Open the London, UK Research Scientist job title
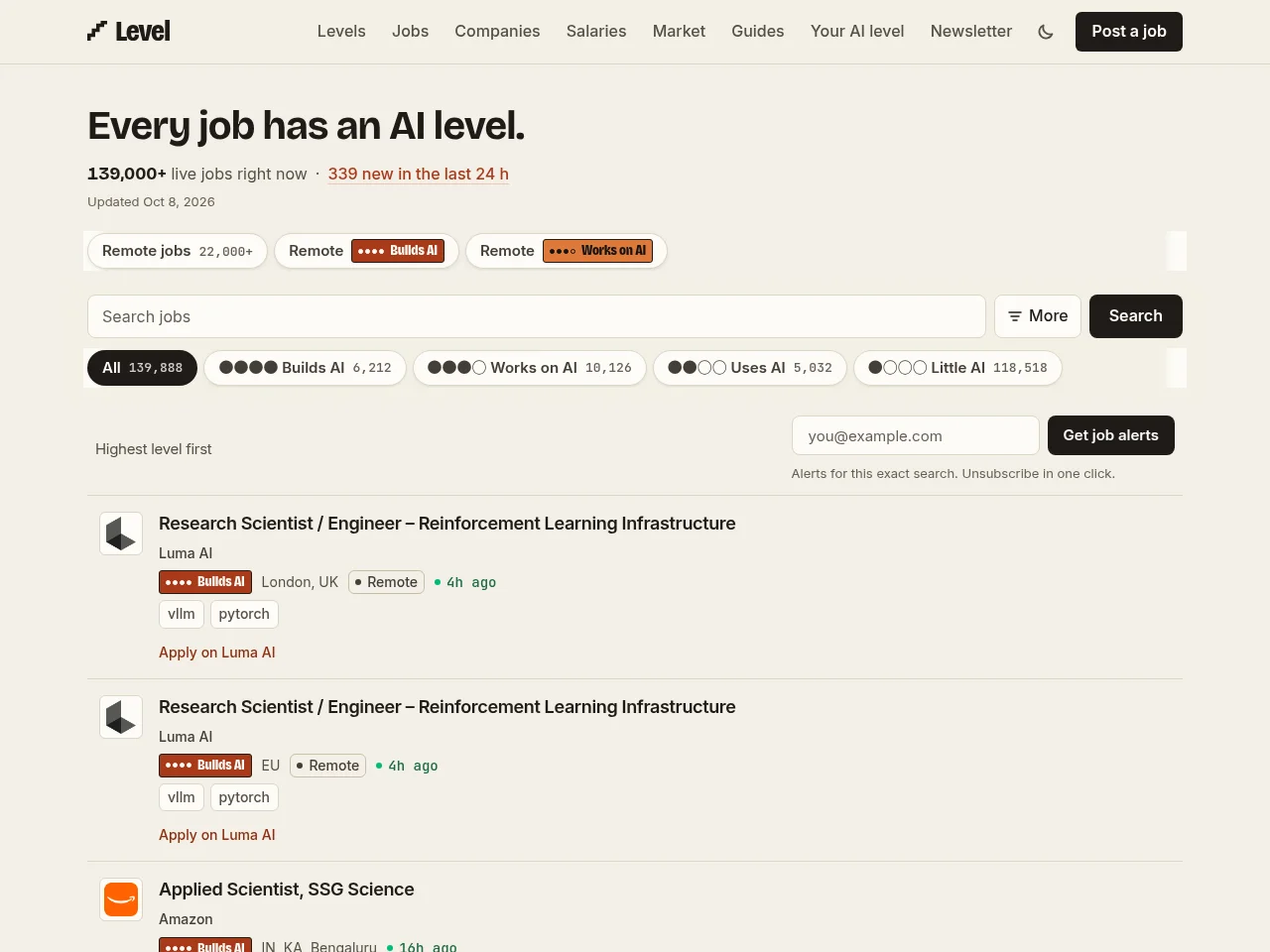Screen dimensions: 1270x952 tap(447, 524)
